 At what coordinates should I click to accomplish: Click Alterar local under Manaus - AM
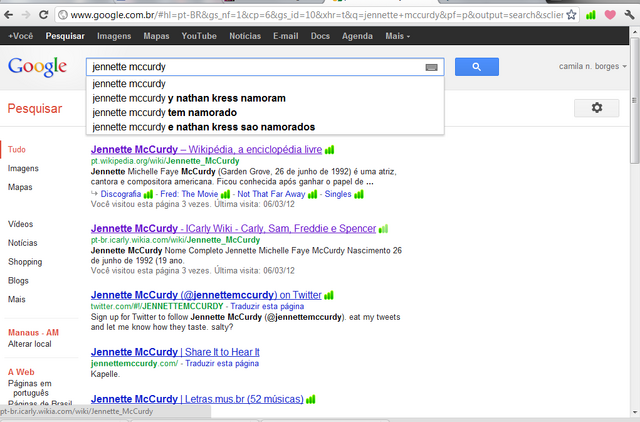coord(30,344)
